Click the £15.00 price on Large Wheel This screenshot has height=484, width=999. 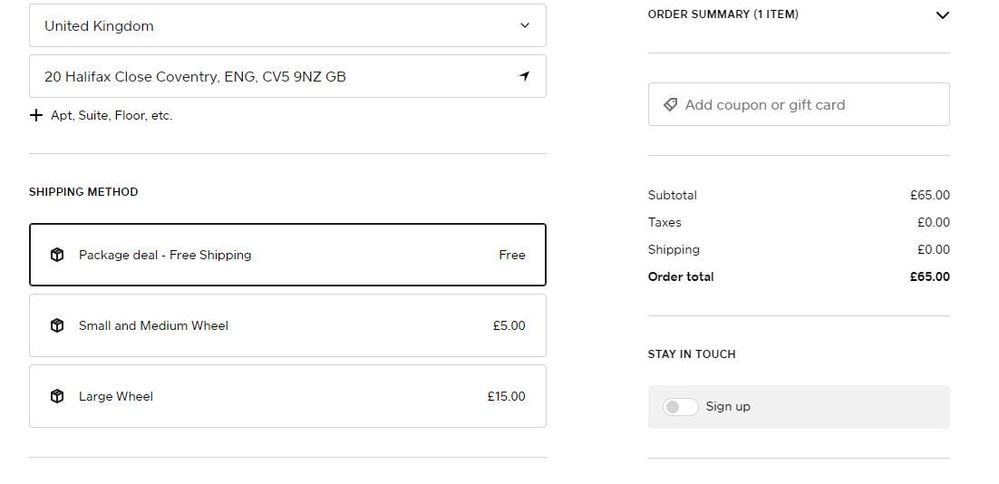(x=506, y=396)
